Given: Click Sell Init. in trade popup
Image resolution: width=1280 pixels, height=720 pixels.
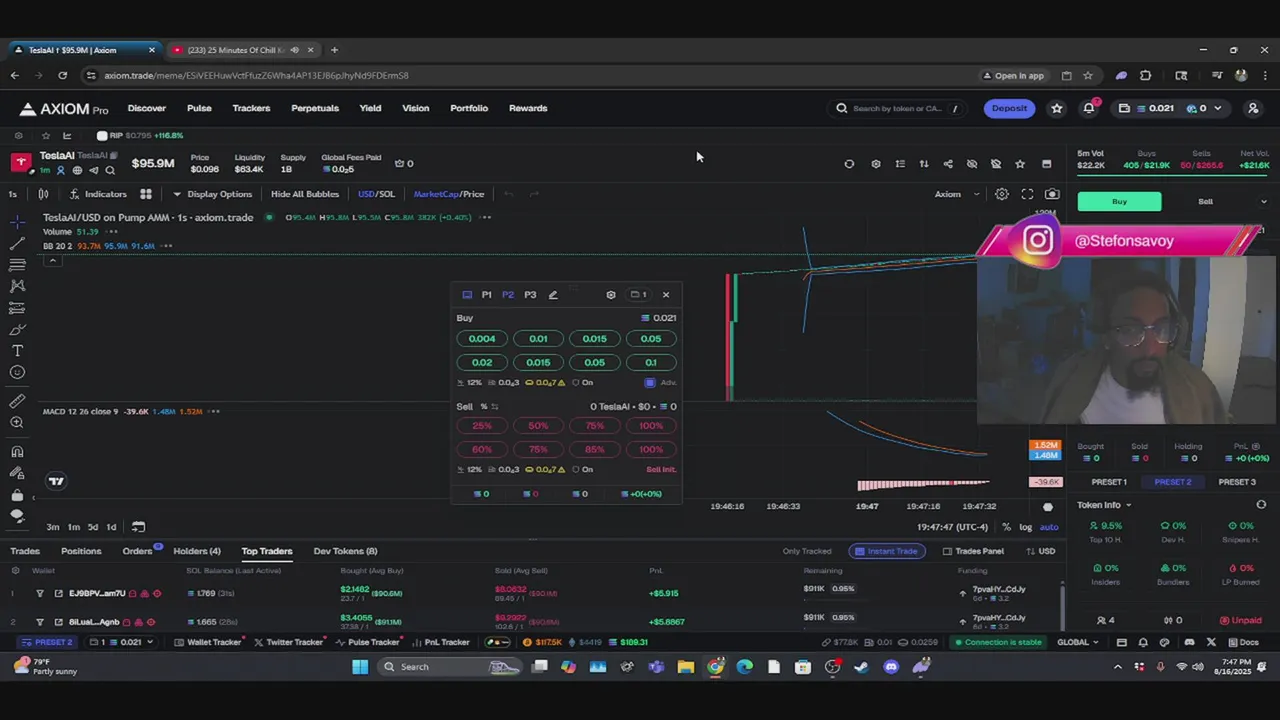Looking at the screenshot, I should 661,470.
